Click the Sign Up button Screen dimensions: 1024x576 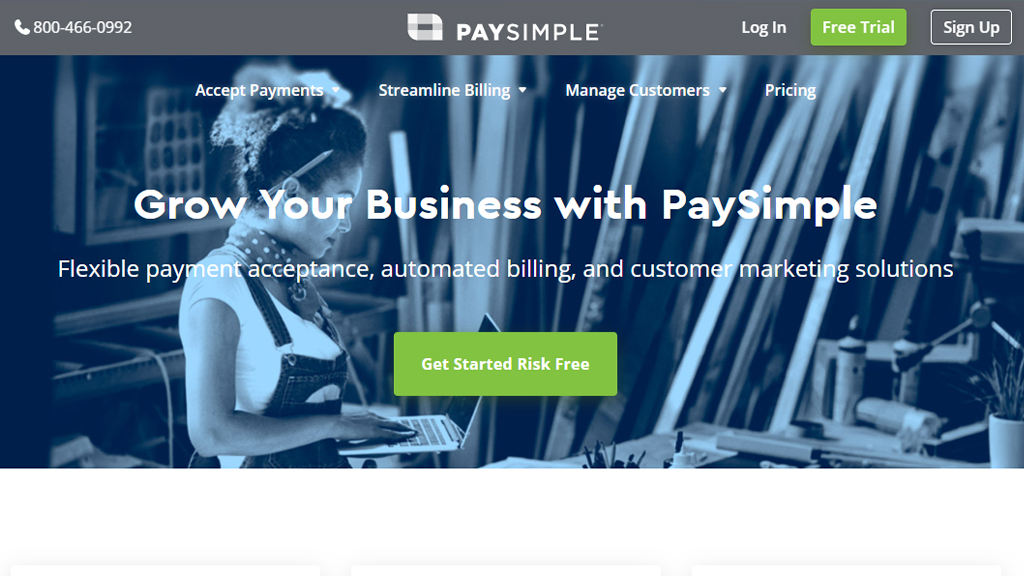pos(971,27)
